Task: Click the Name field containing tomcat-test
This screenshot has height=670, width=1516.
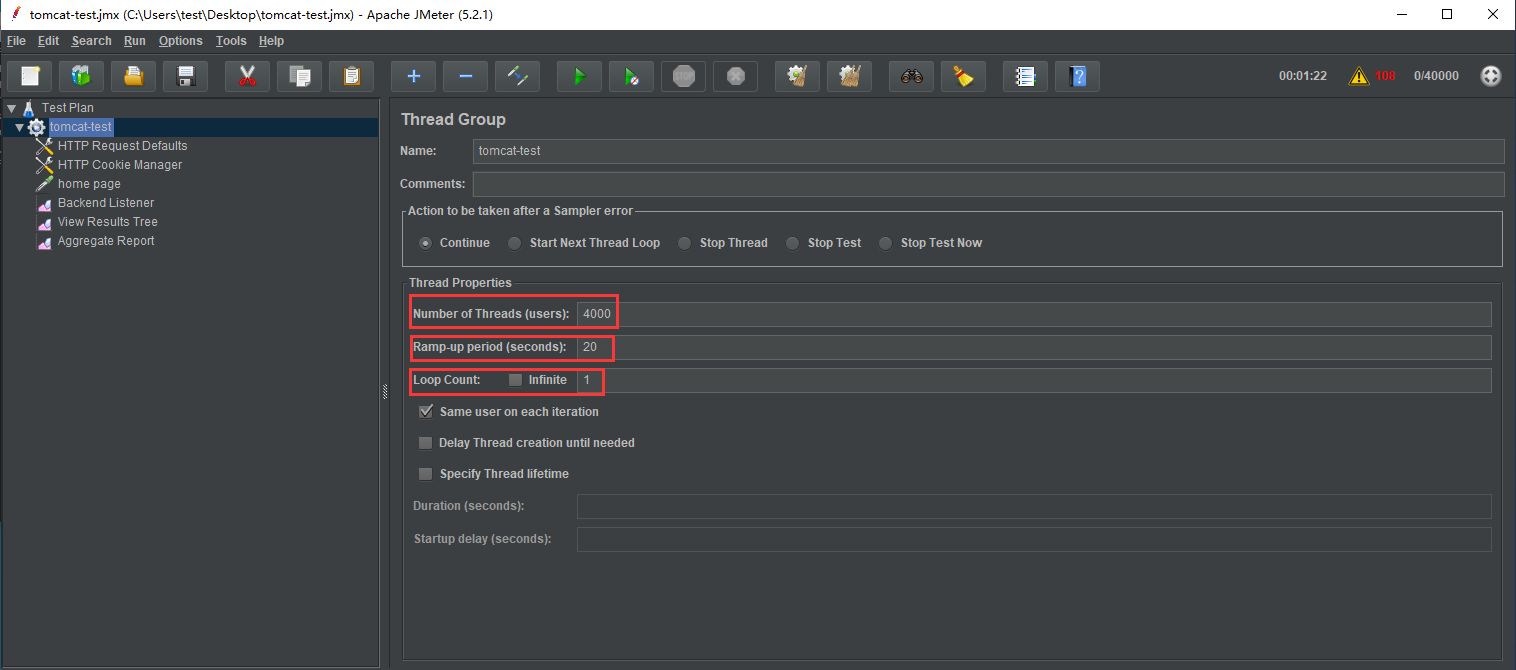Action: pyautogui.click(x=988, y=151)
